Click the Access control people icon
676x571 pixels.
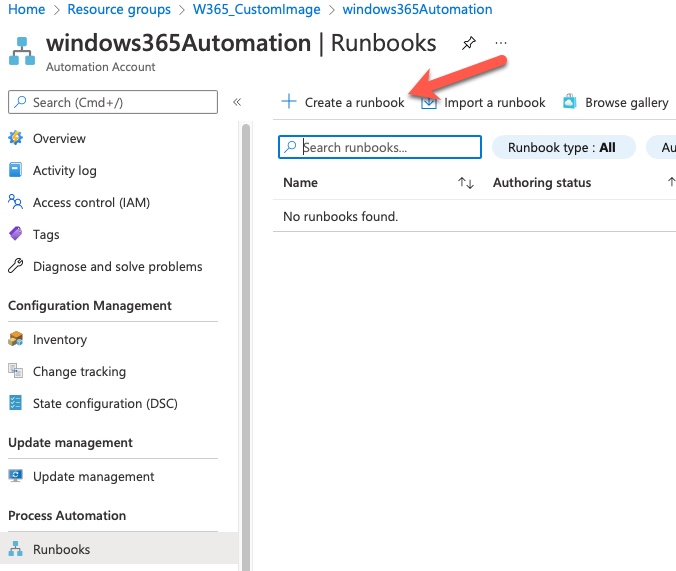coord(16,202)
